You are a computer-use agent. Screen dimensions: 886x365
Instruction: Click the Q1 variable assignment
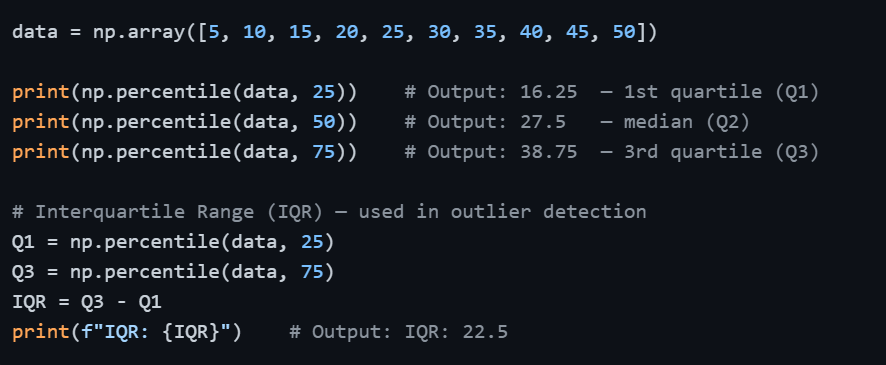(x=173, y=242)
